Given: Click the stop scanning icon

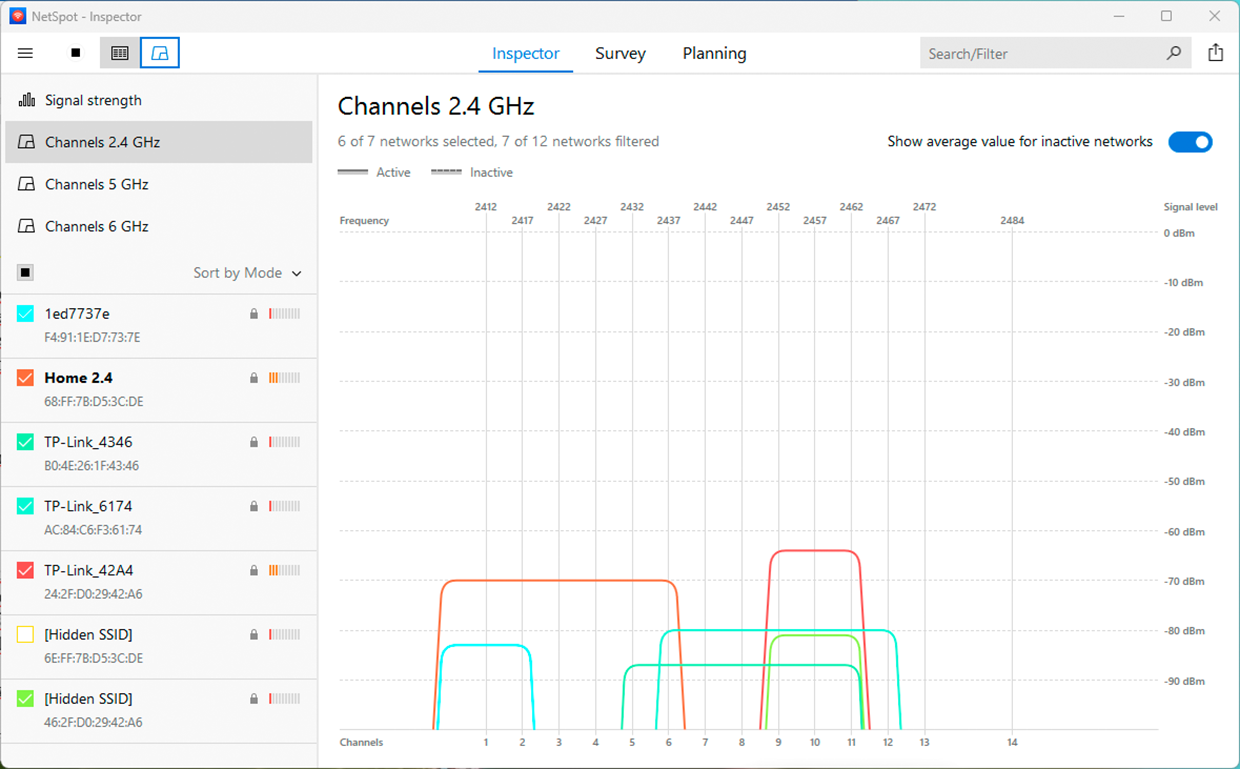Looking at the screenshot, I should click(x=74, y=53).
